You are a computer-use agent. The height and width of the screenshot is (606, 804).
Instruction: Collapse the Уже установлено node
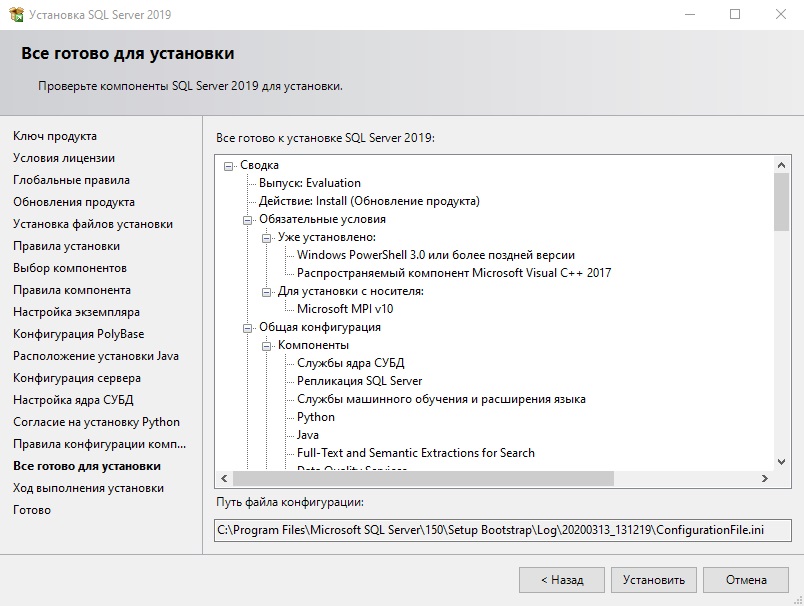(x=267, y=238)
